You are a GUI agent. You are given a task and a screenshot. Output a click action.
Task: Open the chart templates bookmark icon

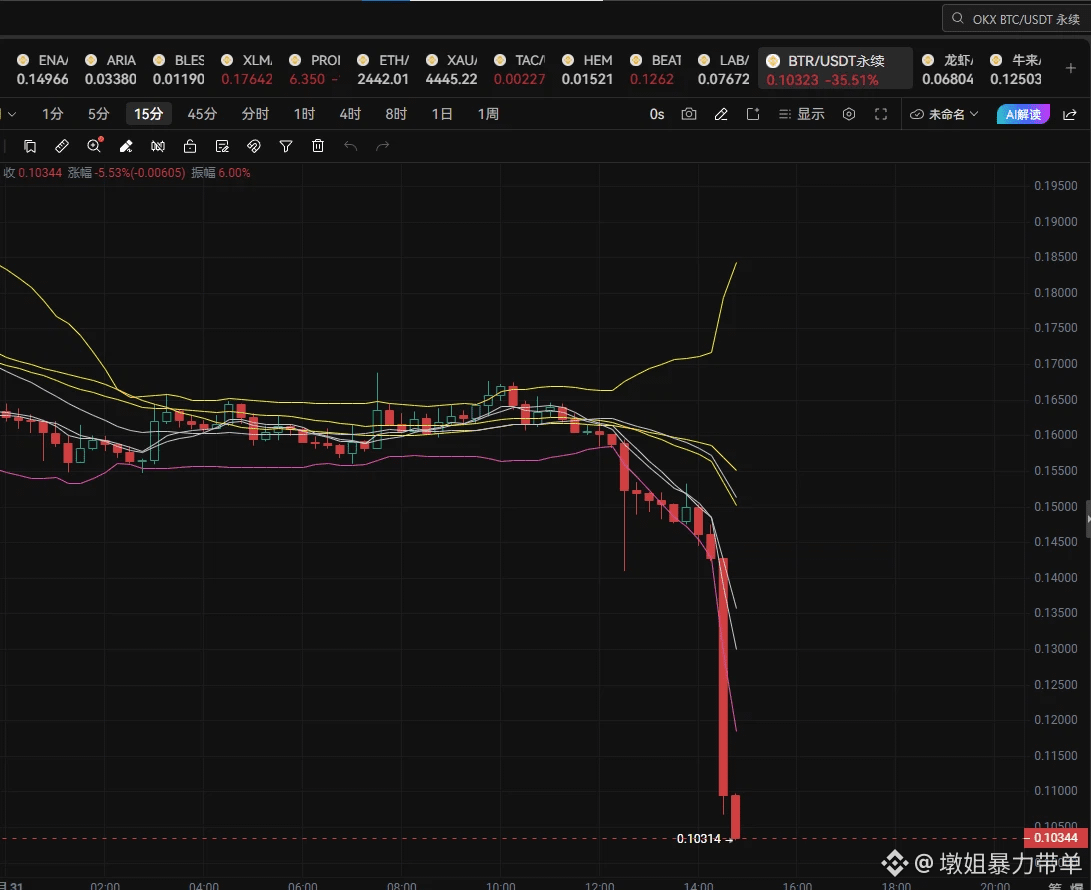(x=30, y=146)
